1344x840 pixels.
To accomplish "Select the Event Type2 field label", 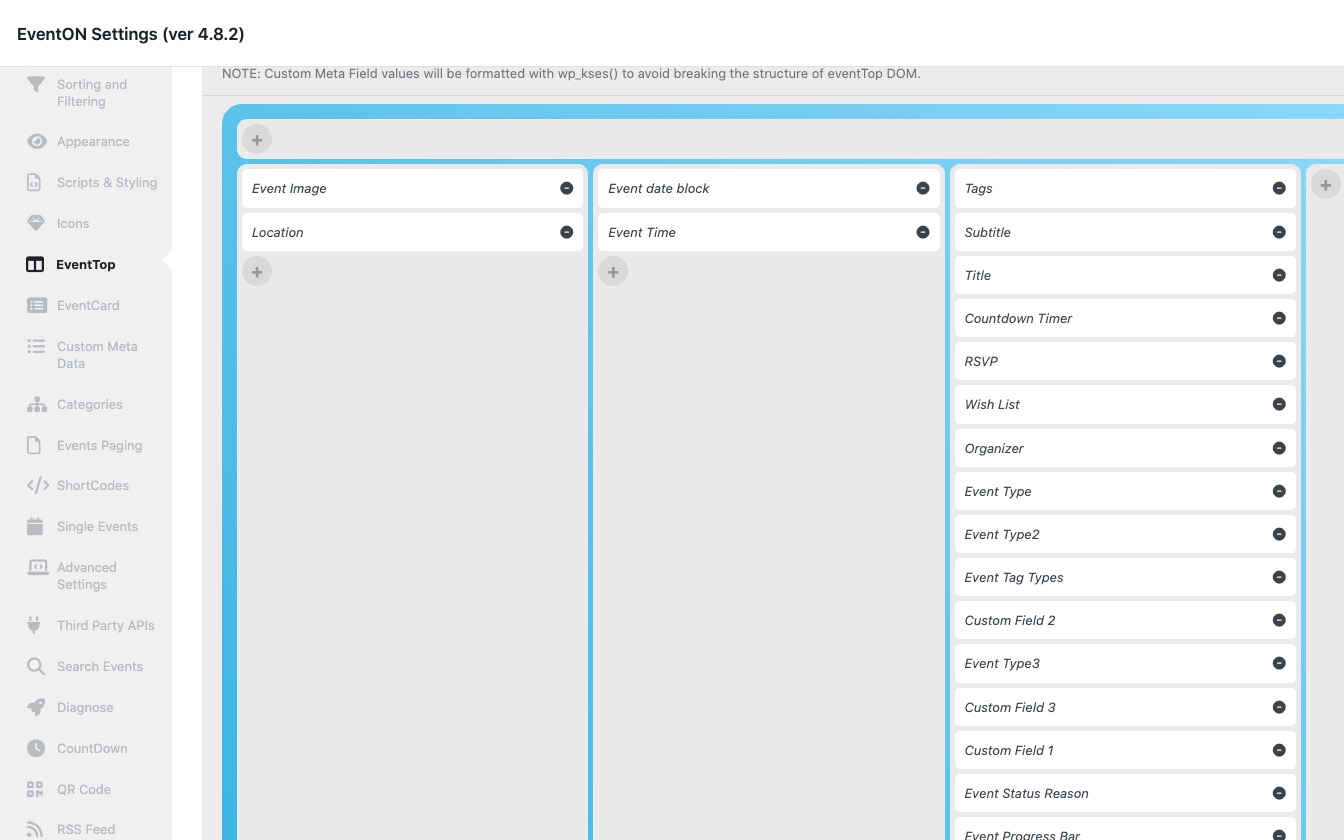I will coord(1002,534).
